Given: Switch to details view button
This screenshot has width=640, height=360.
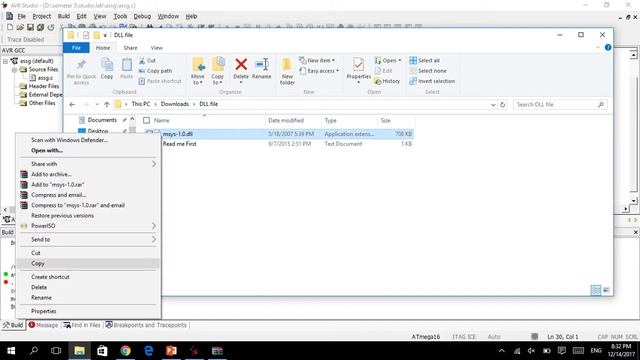Looking at the screenshot, I should click(596, 290).
